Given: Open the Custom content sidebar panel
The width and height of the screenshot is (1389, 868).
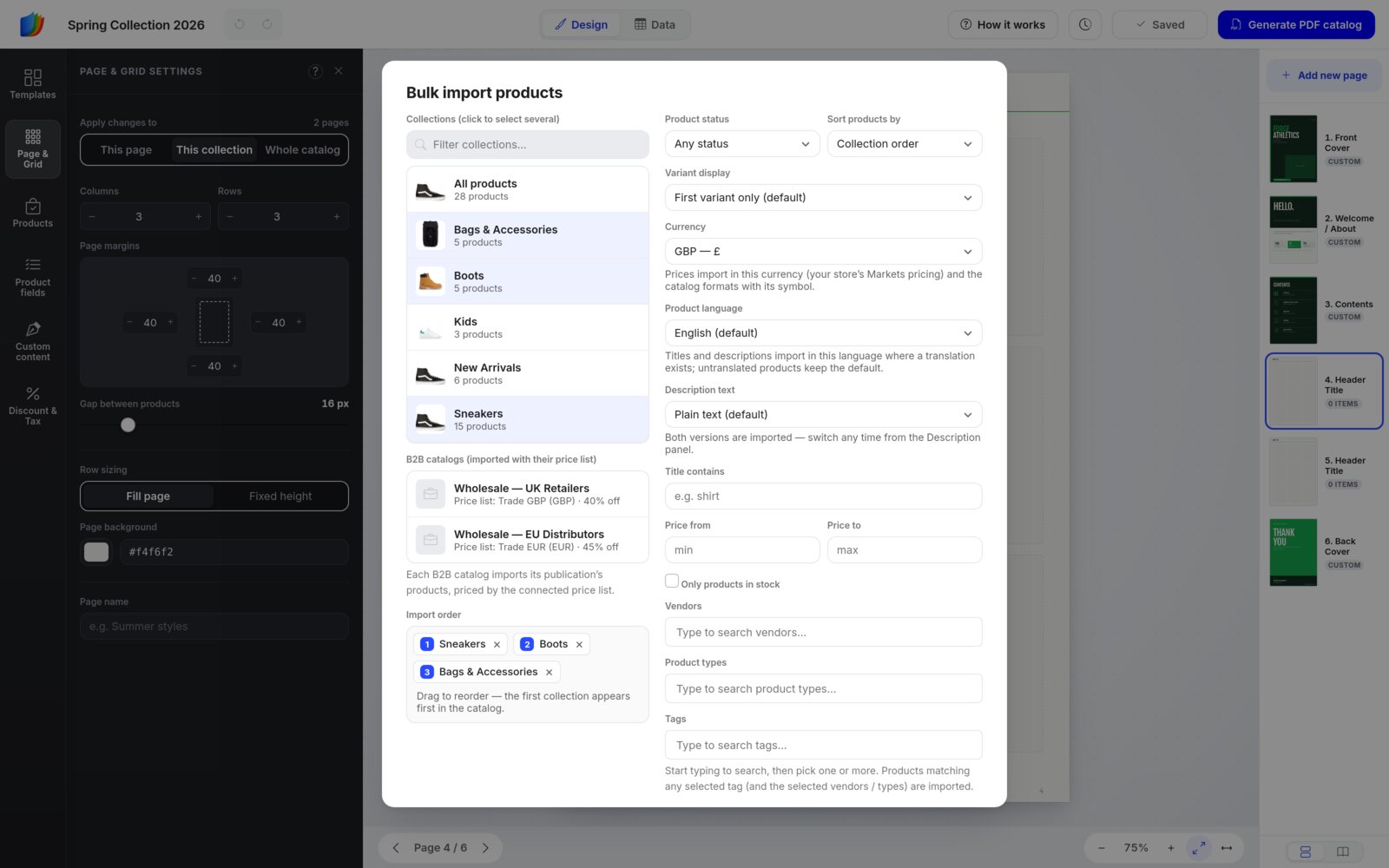Looking at the screenshot, I should click(x=33, y=342).
